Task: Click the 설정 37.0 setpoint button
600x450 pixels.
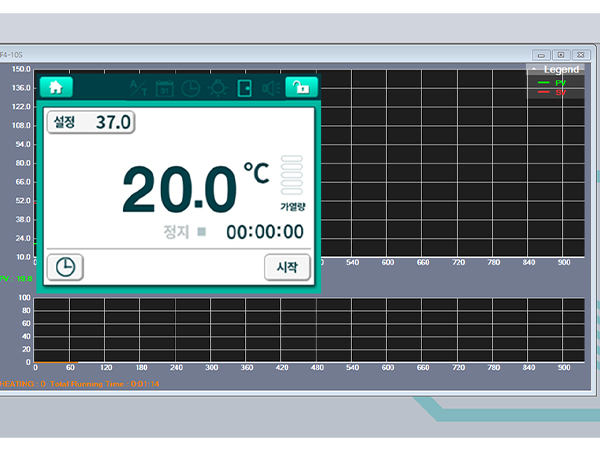Action: point(91,122)
